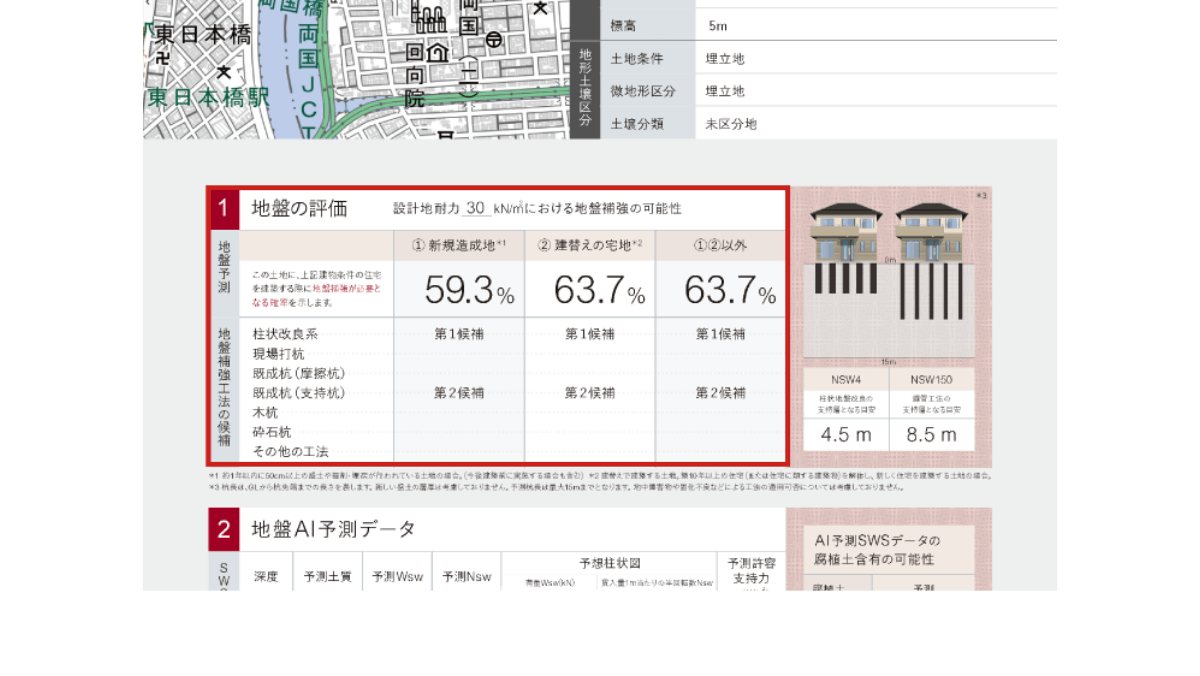Screen dimensions: 1200x676
Task: Click the 卍 temple symbol on the map
Action: click(162, 59)
